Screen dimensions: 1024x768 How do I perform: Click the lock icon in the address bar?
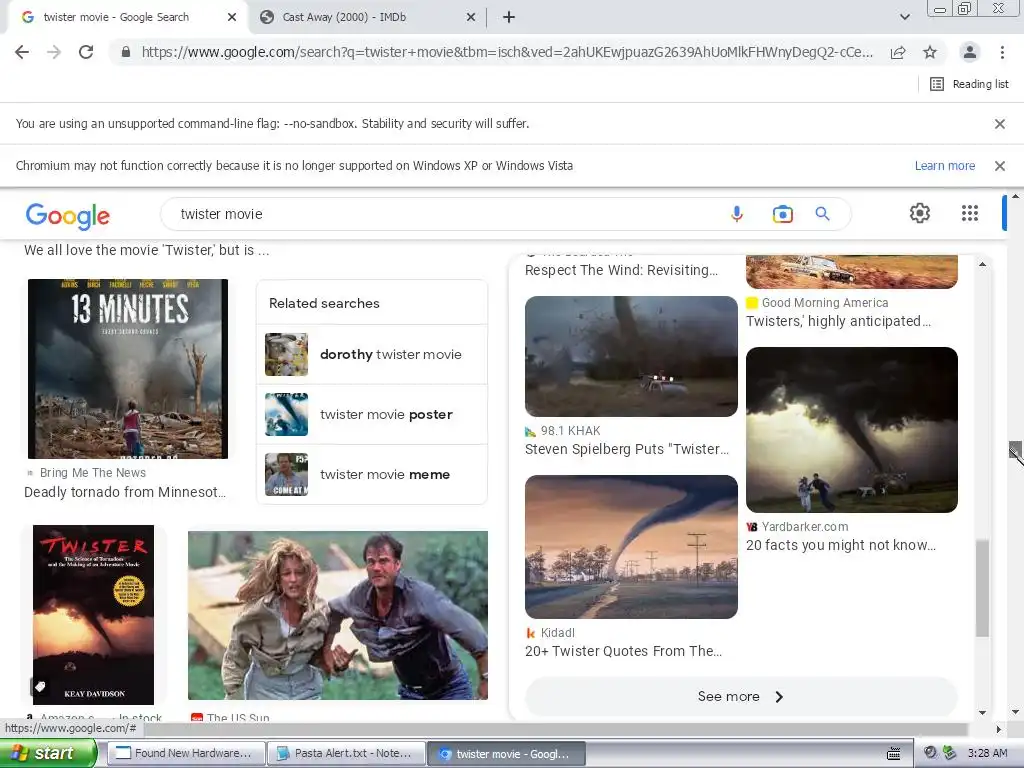coord(126,52)
